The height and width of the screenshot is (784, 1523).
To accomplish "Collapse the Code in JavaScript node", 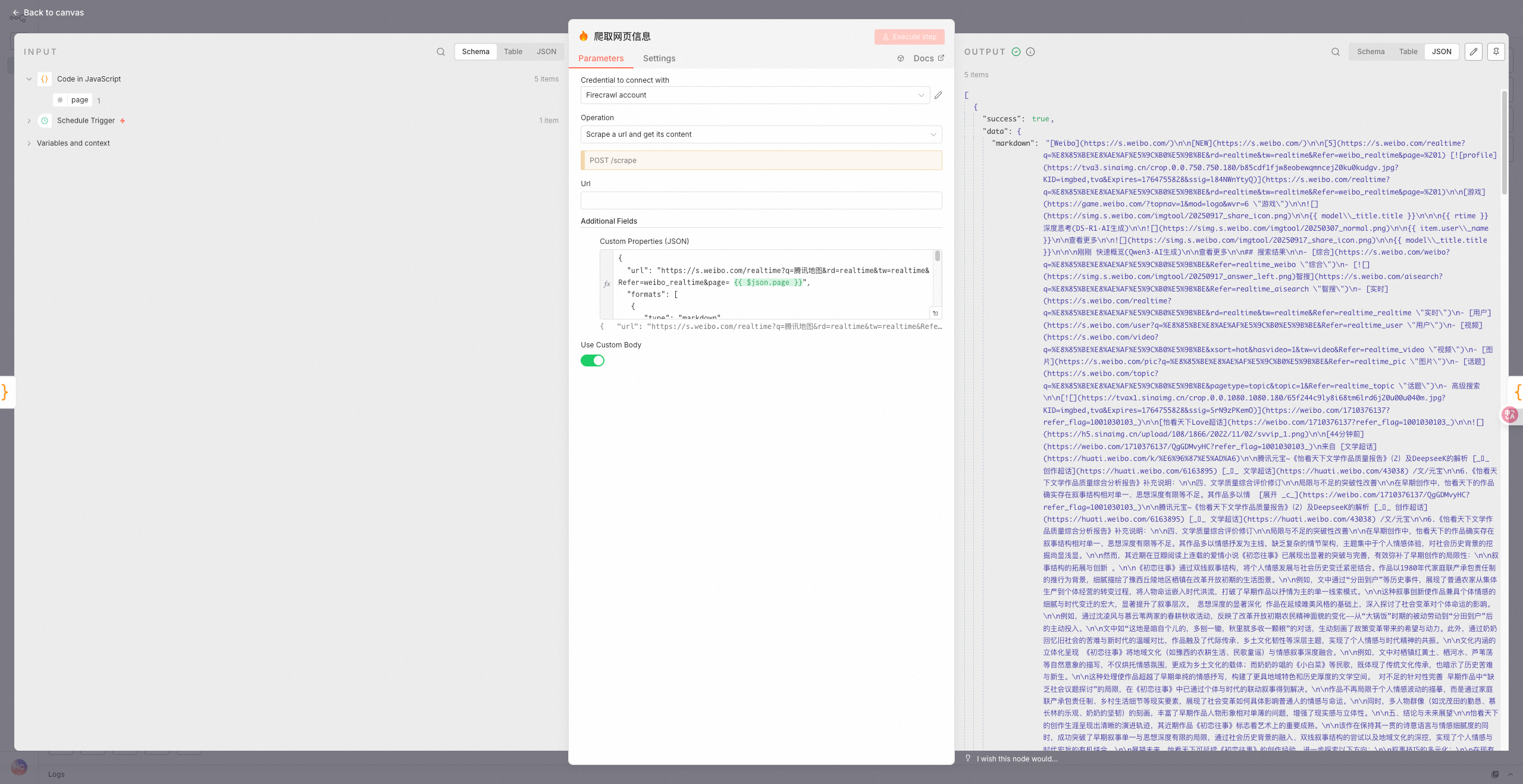I will tap(29, 79).
